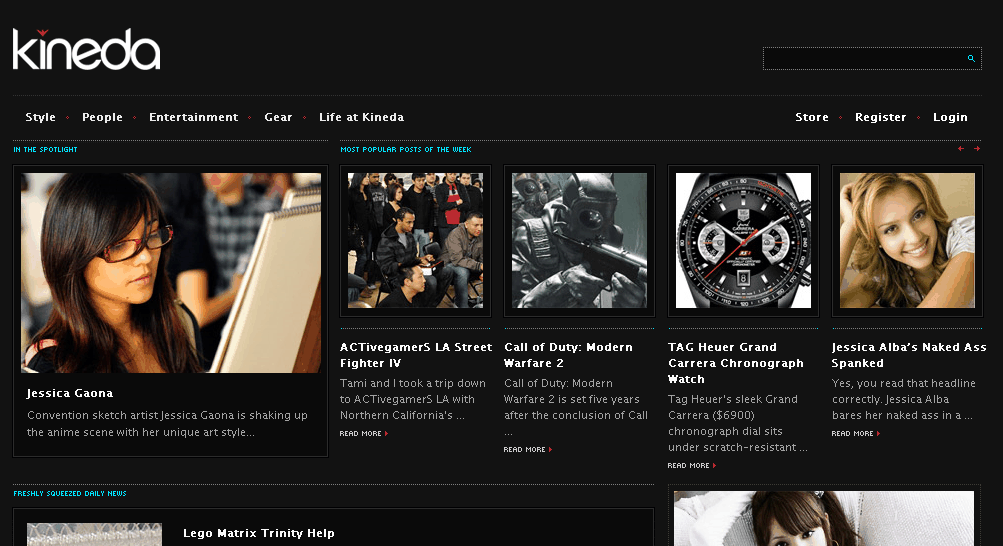Open the Call of Duty soldier thumbnail
Image resolution: width=1003 pixels, height=546 pixels.
coord(580,241)
